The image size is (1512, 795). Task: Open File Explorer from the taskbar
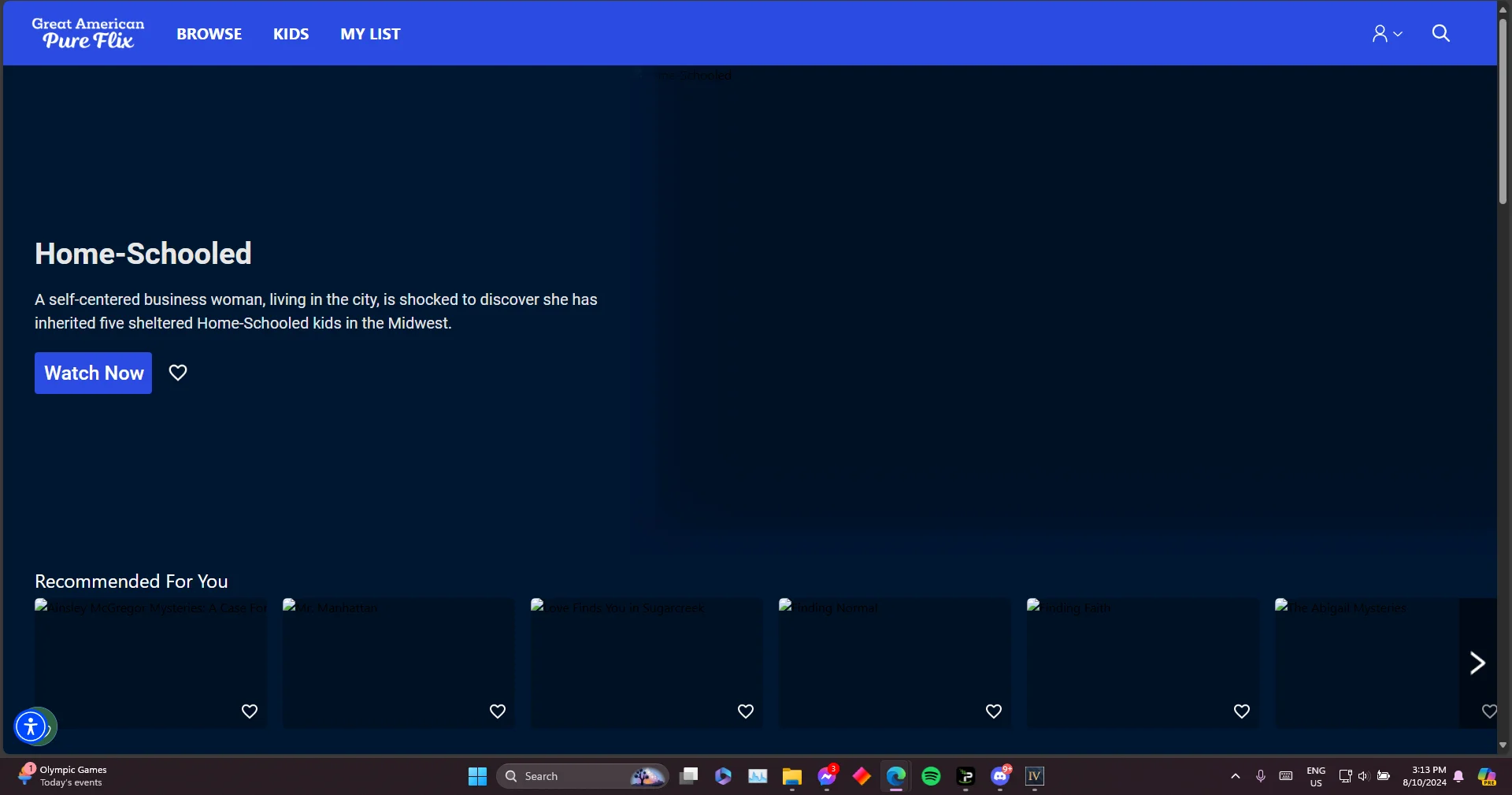pyautogui.click(x=791, y=777)
